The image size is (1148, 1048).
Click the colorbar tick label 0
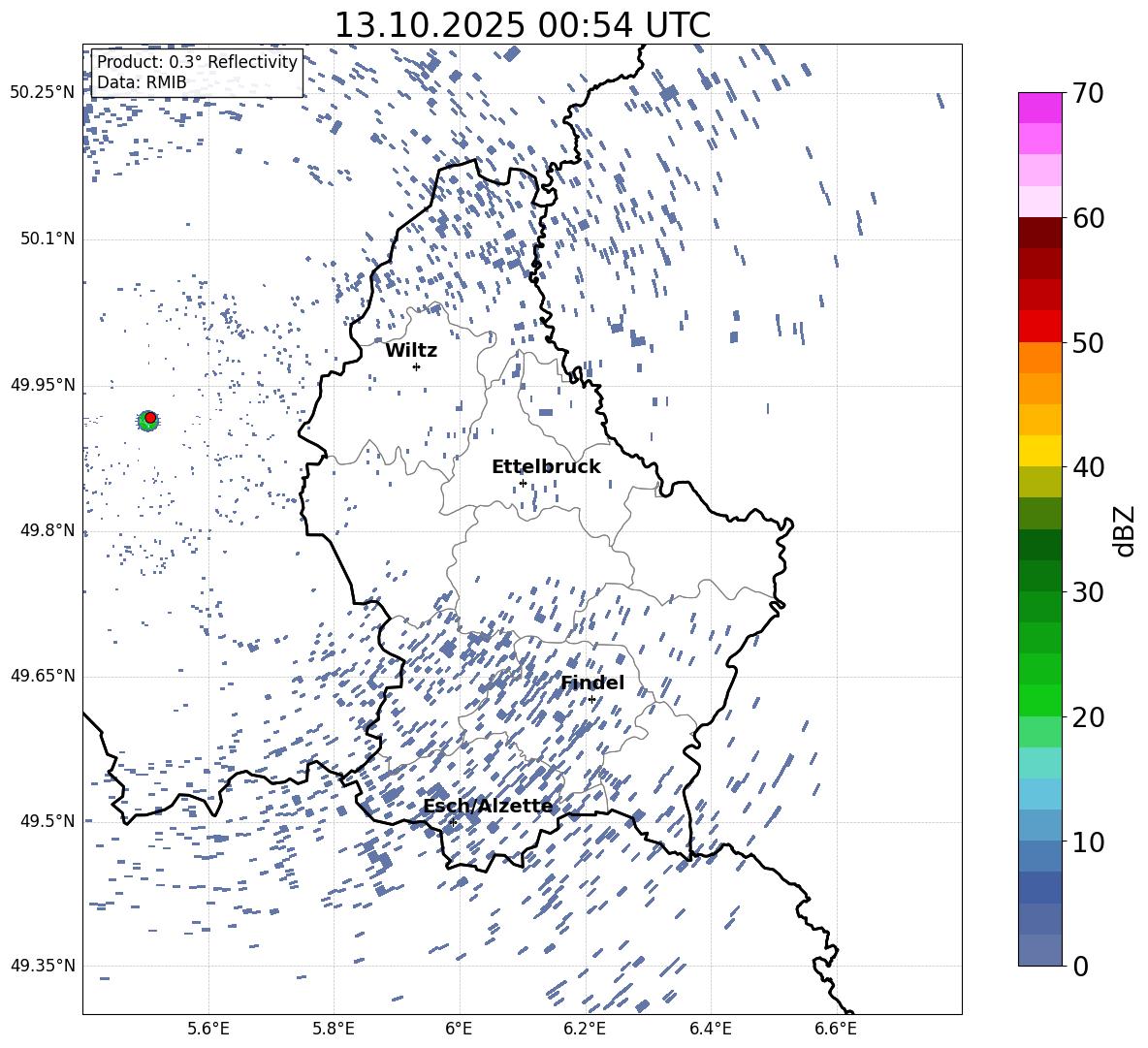1080,966
